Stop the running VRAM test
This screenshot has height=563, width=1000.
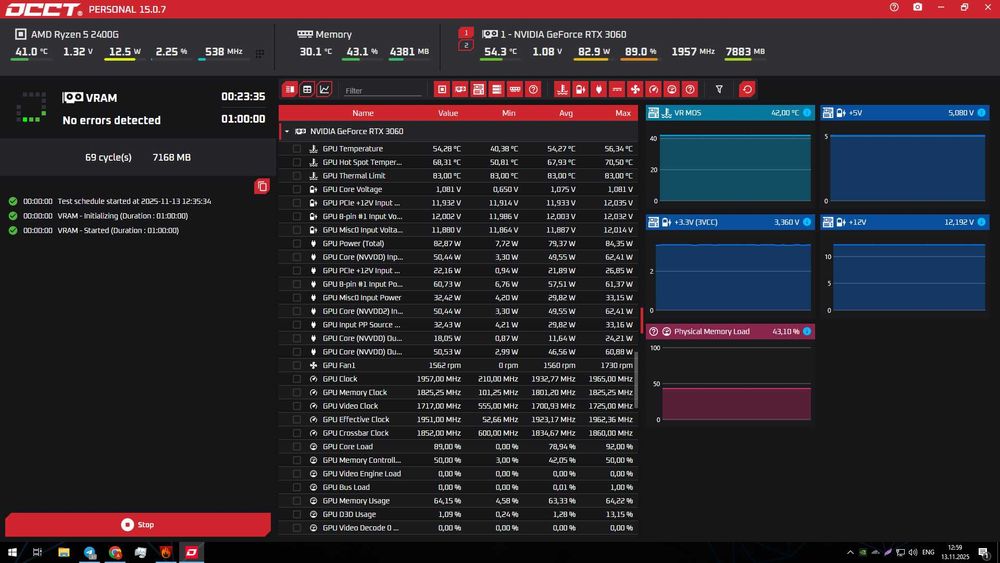[x=138, y=525]
